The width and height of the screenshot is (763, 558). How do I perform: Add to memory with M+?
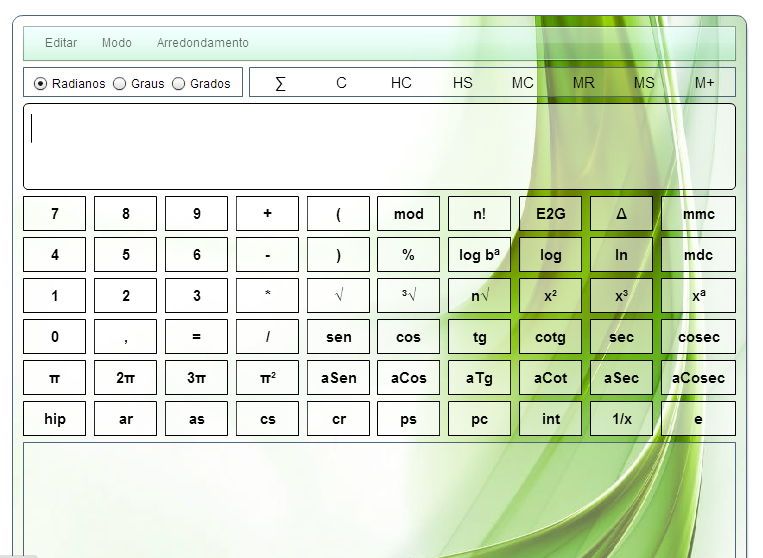705,83
